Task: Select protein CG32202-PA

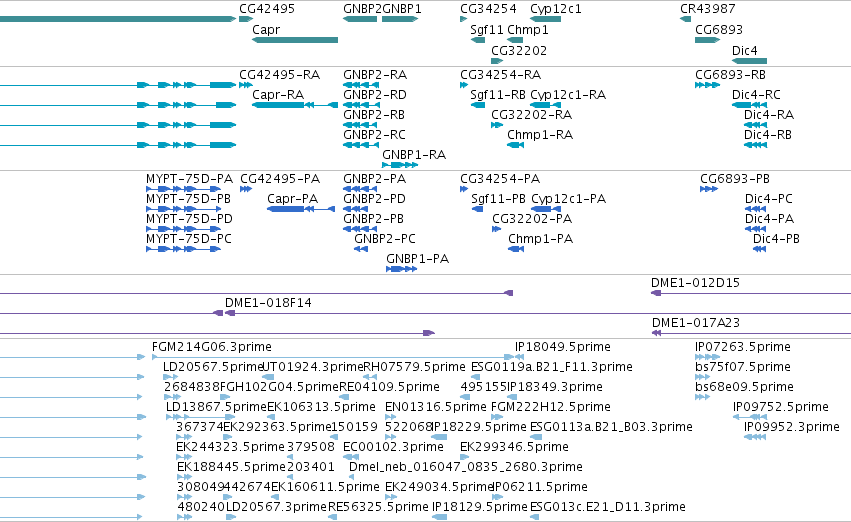Action: [x=532, y=219]
